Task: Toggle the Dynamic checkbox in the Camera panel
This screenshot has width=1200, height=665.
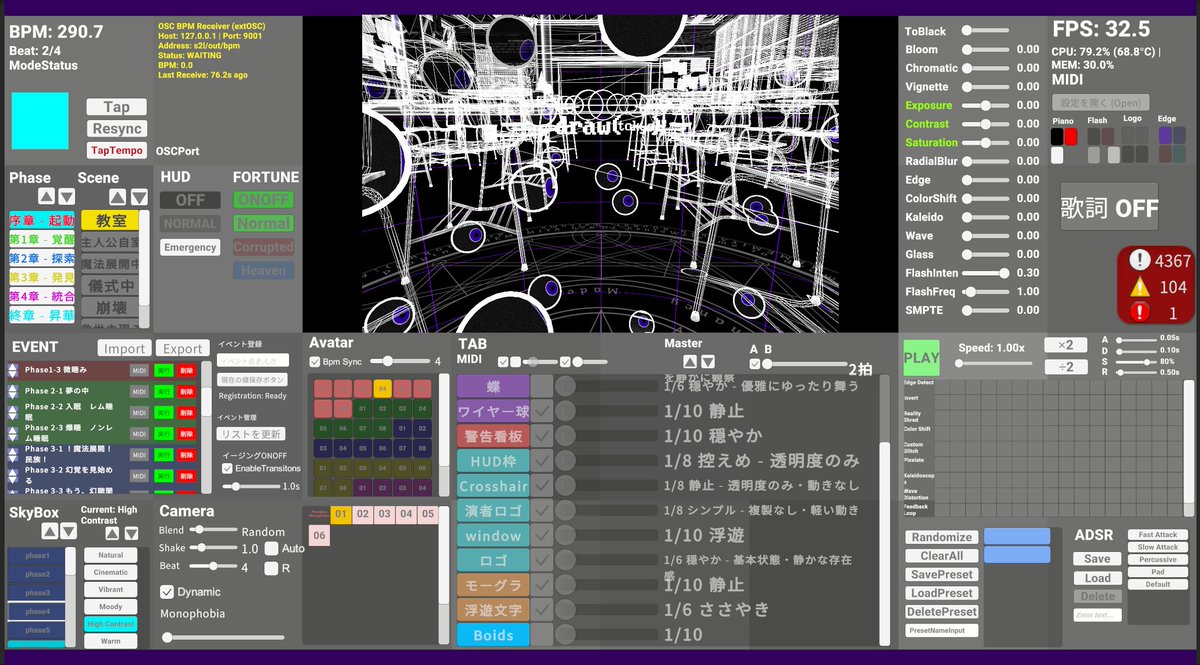Action: click(x=169, y=590)
